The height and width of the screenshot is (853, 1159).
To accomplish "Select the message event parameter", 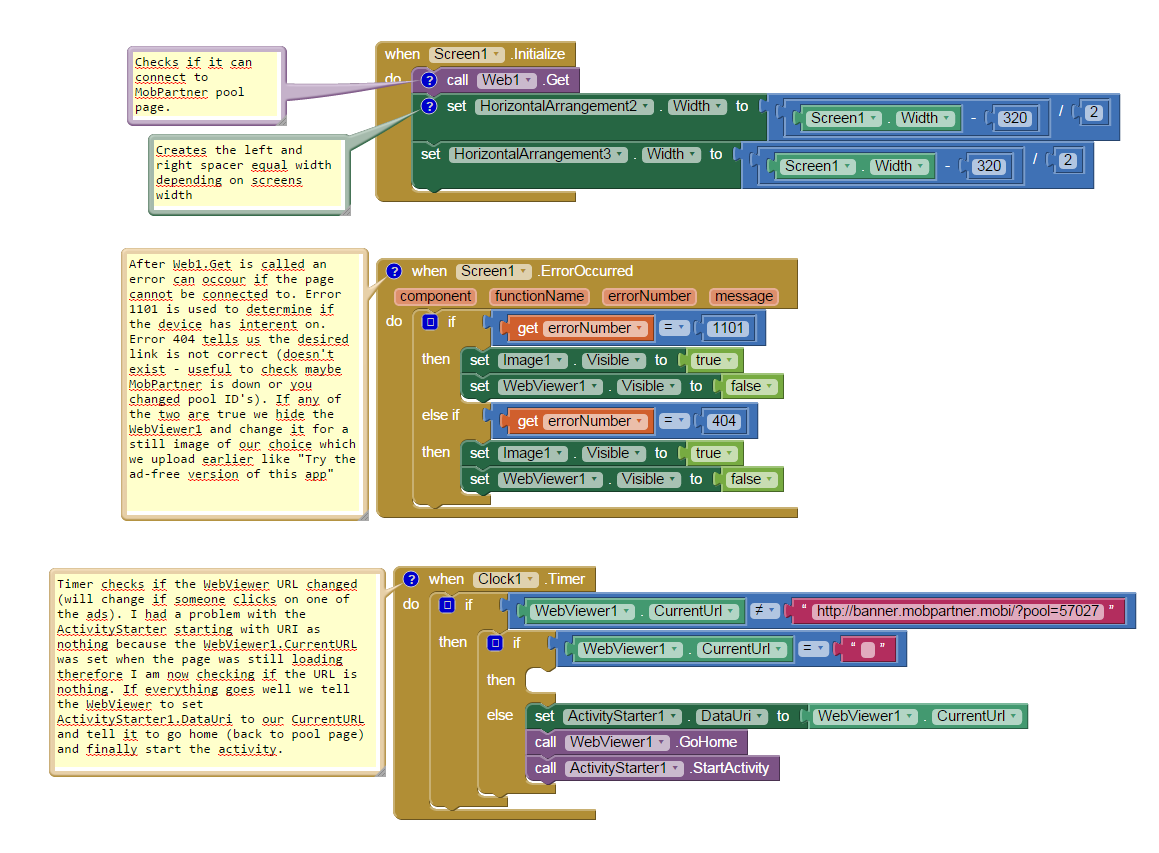I will pos(744,296).
